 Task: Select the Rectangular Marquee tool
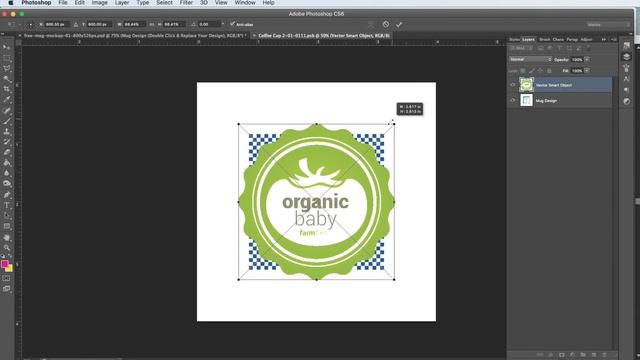click(7, 58)
